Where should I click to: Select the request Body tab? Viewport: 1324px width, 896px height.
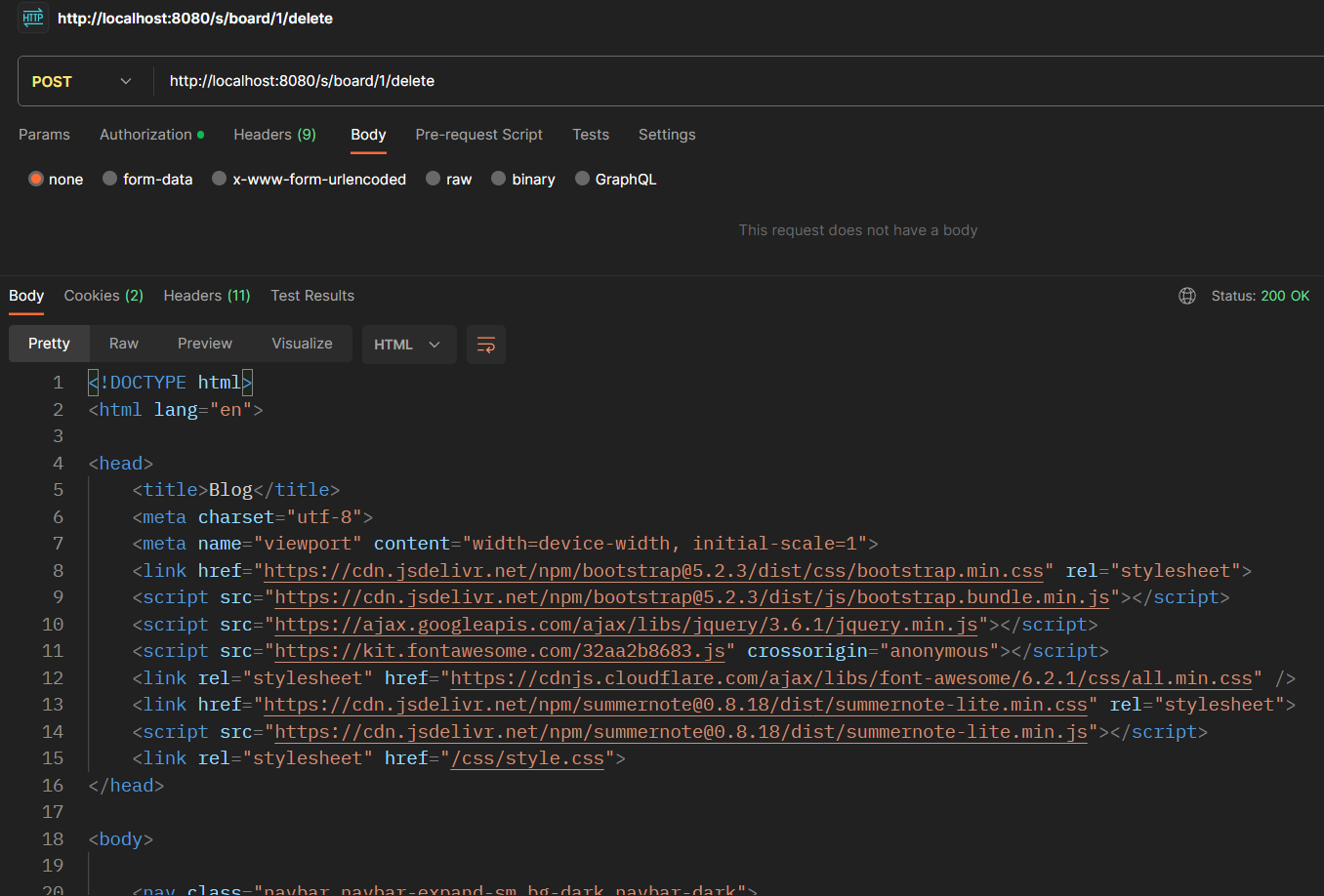[x=368, y=135]
